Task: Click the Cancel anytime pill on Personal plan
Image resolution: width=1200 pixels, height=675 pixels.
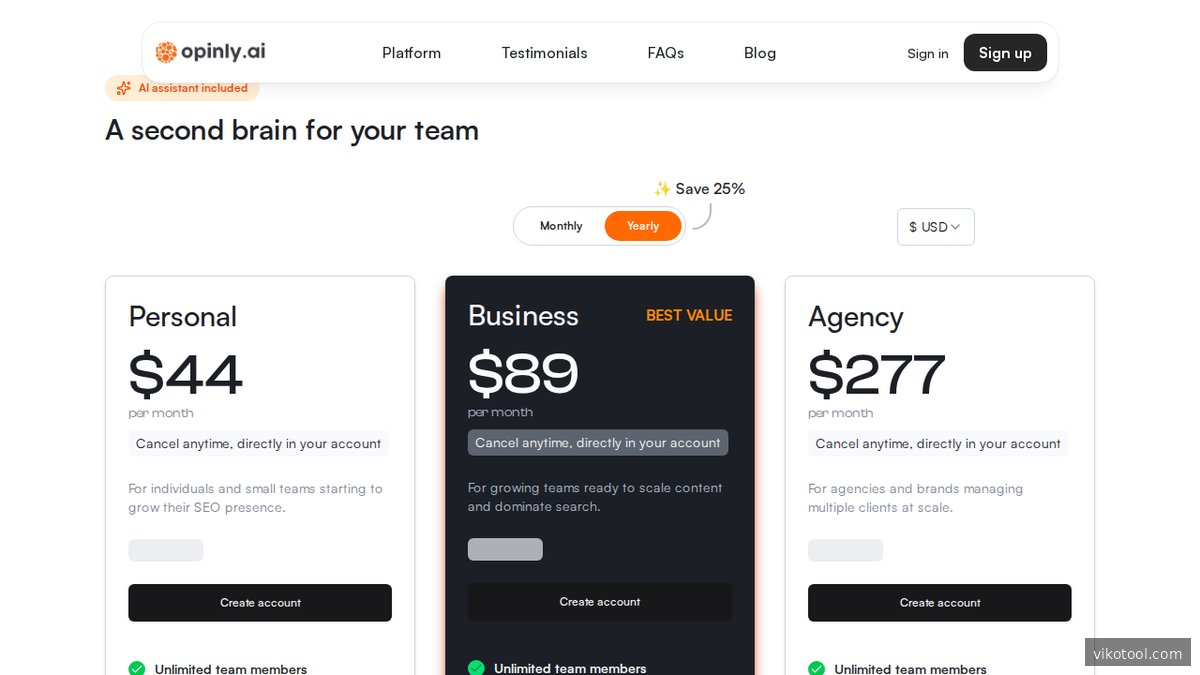Action: [x=258, y=443]
